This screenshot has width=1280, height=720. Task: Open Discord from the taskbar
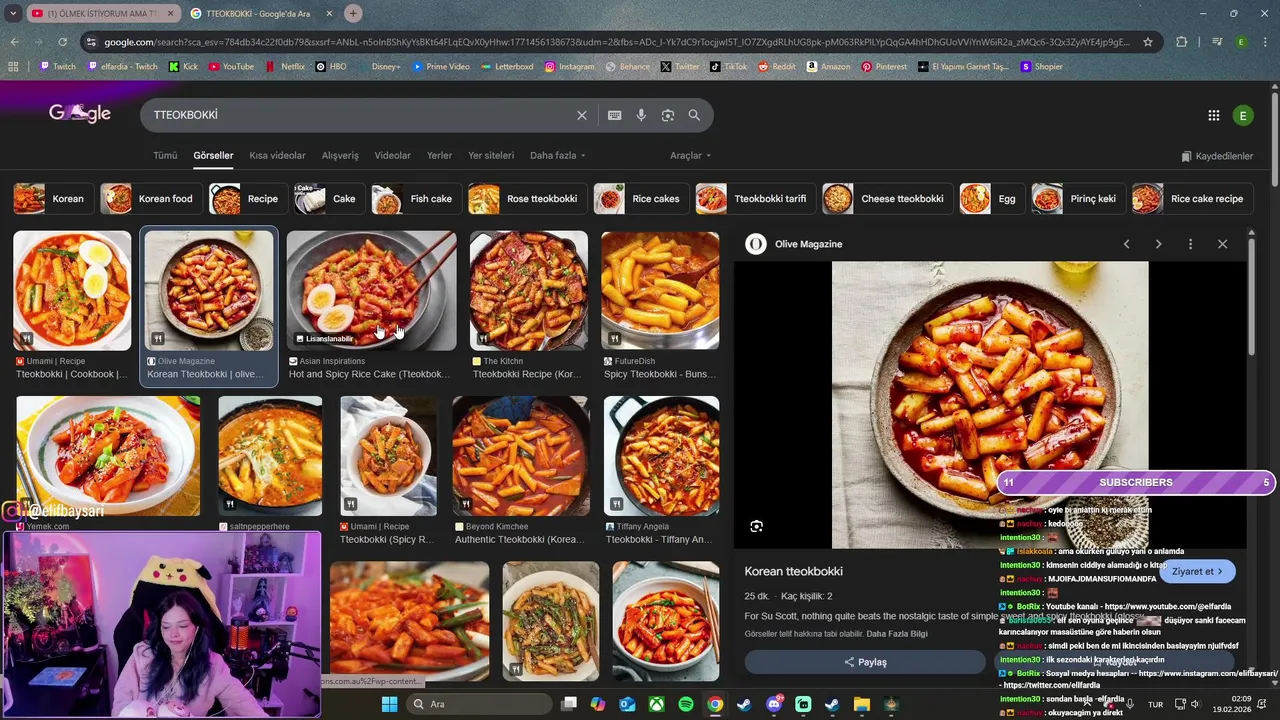[773, 704]
